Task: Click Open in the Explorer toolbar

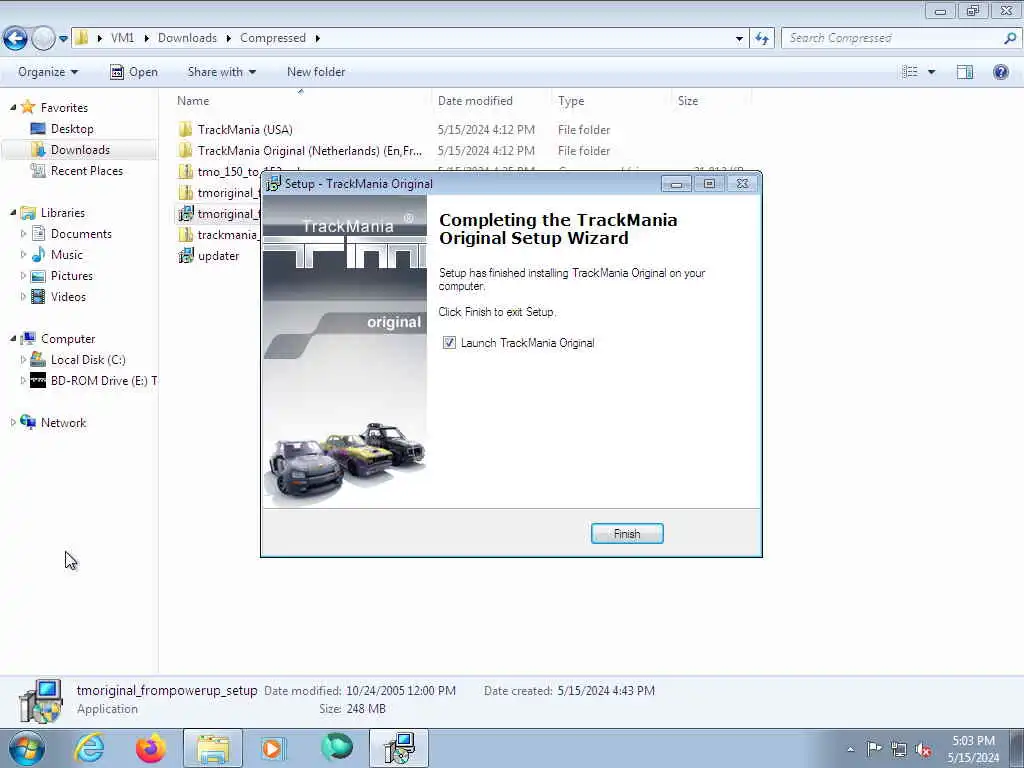Action: [x=134, y=72]
